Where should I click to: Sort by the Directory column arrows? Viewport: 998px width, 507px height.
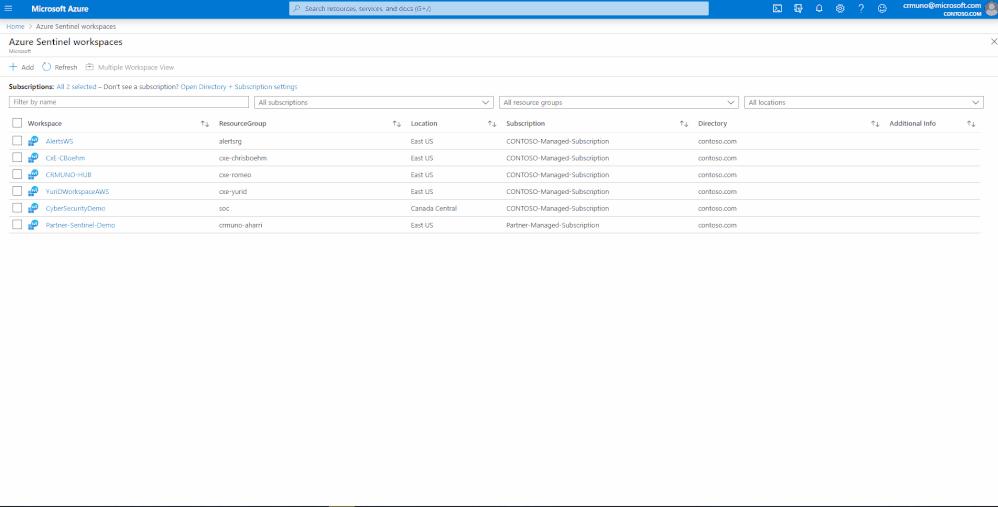875,123
